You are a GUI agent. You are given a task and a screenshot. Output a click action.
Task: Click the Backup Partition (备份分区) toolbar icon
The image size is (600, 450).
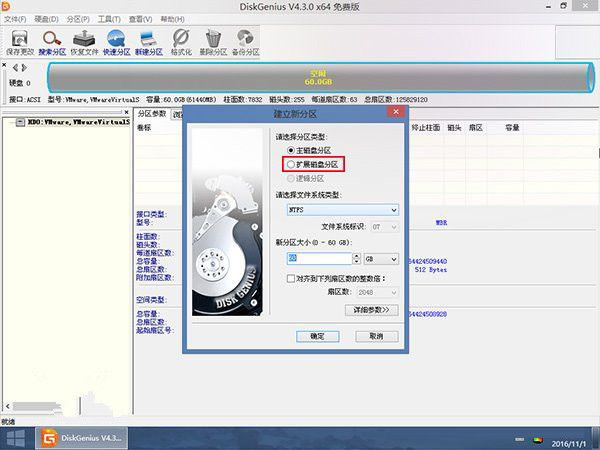tap(245, 42)
